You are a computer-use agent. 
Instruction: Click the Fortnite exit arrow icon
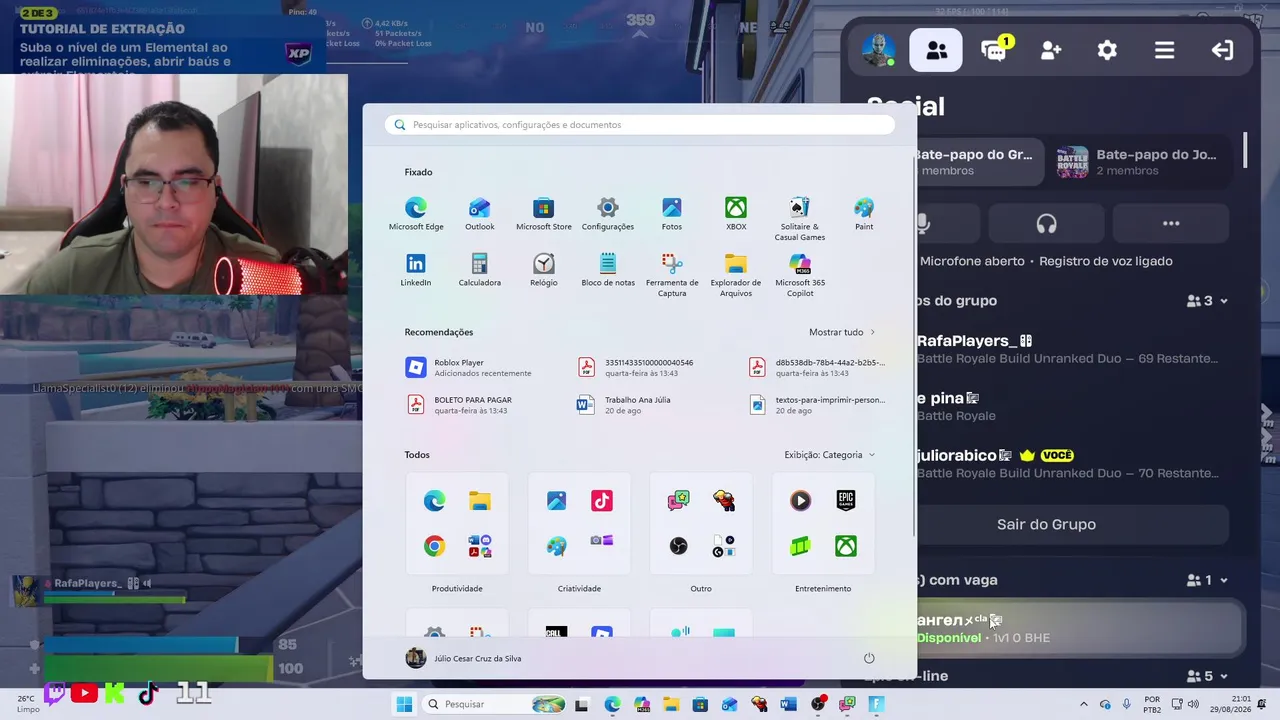pyautogui.click(x=1222, y=50)
